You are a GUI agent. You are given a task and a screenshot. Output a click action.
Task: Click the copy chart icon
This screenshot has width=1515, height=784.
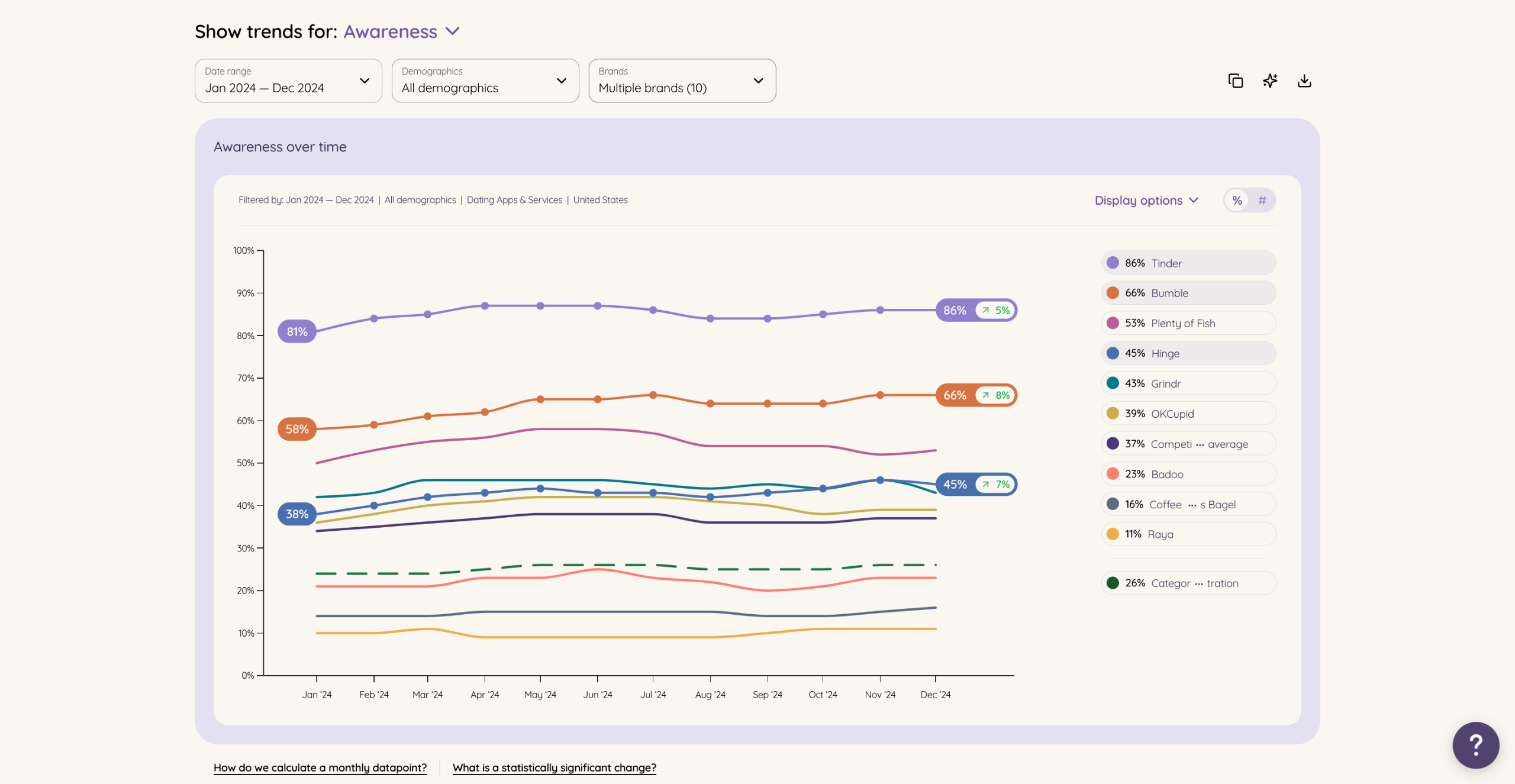(x=1235, y=81)
